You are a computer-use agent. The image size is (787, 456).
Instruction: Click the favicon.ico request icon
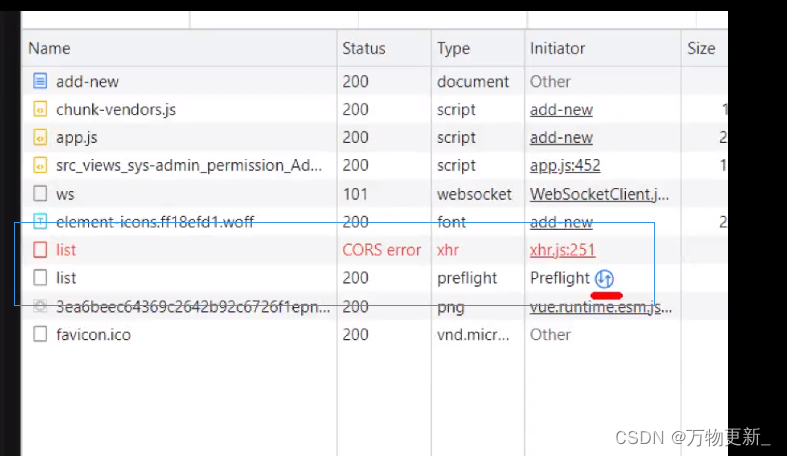[x=40, y=334]
